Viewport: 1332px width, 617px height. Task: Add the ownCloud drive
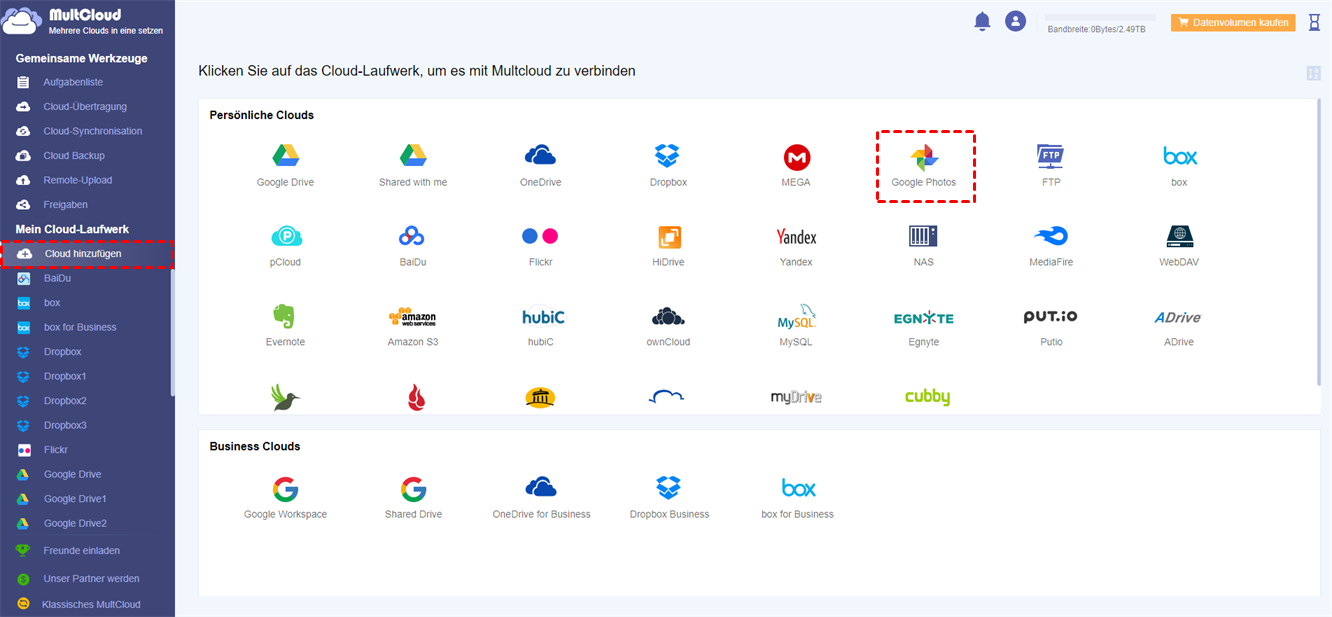pyautogui.click(x=668, y=317)
